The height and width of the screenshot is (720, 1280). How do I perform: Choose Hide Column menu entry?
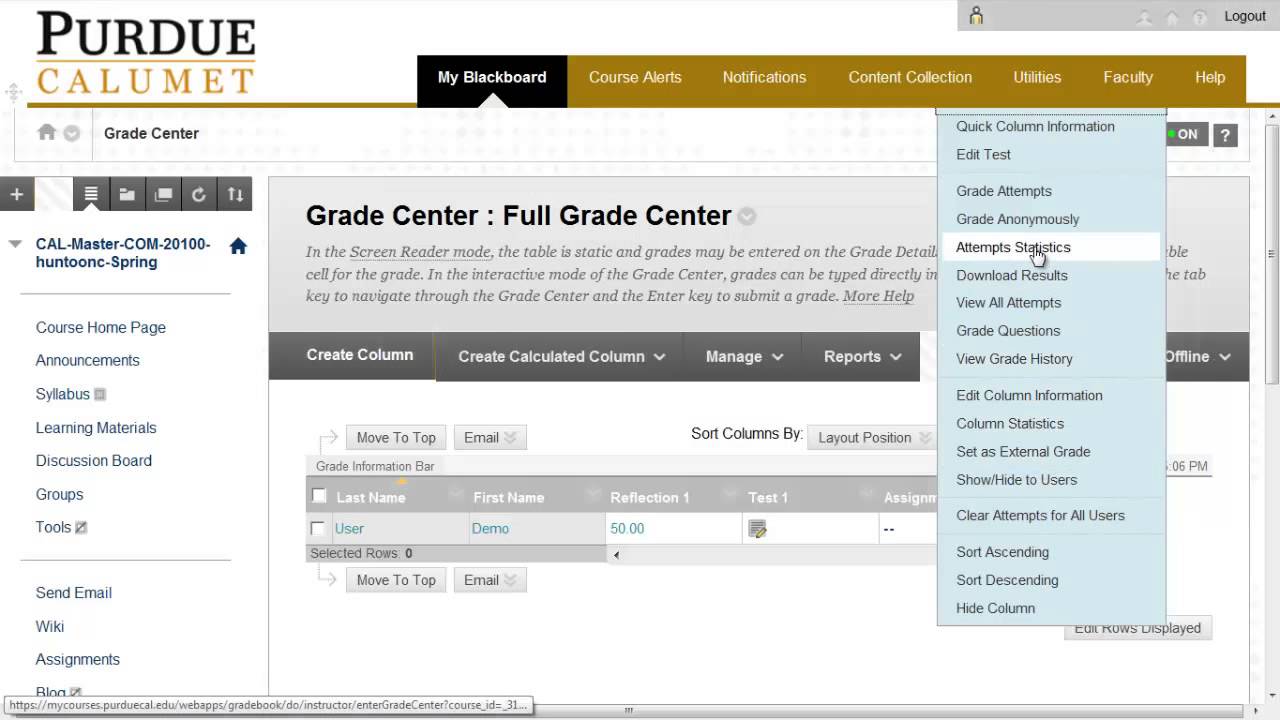pyautogui.click(x=996, y=608)
